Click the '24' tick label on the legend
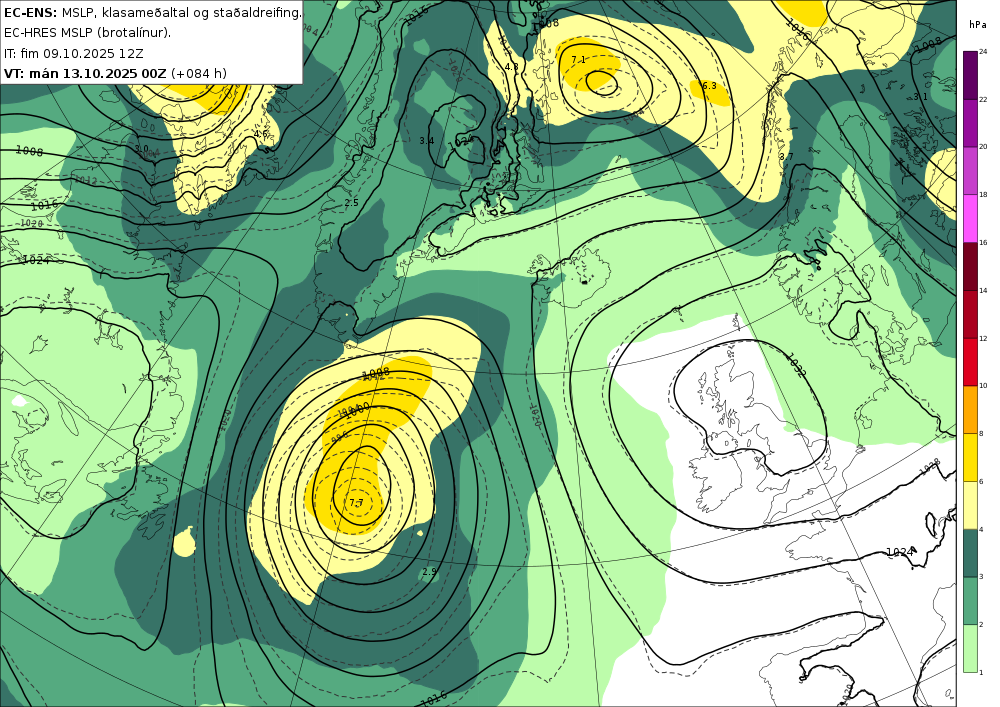Image resolution: width=1000 pixels, height=707 pixels. (x=983, y=52)
